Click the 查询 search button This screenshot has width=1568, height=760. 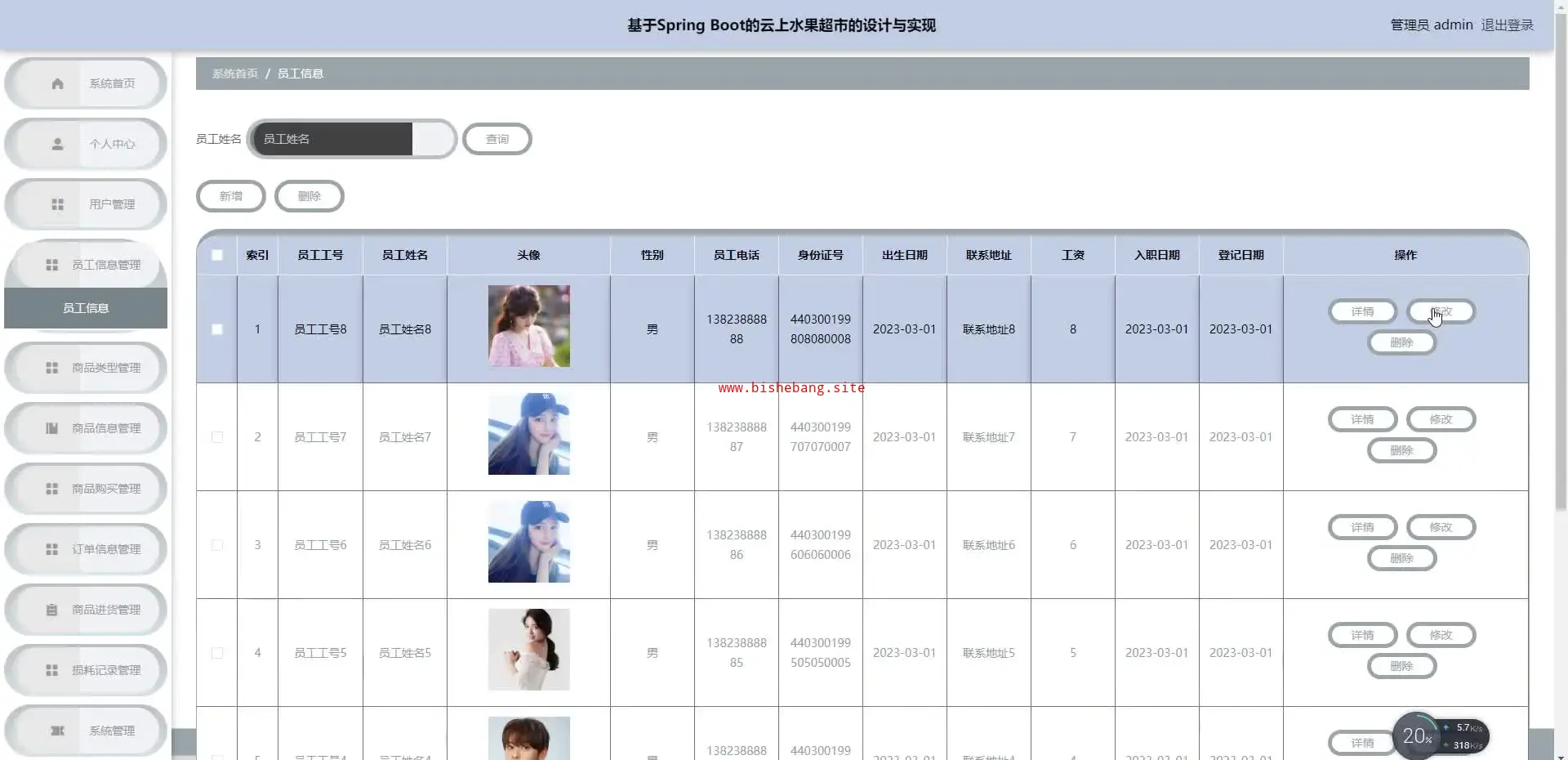coord(497,139)
